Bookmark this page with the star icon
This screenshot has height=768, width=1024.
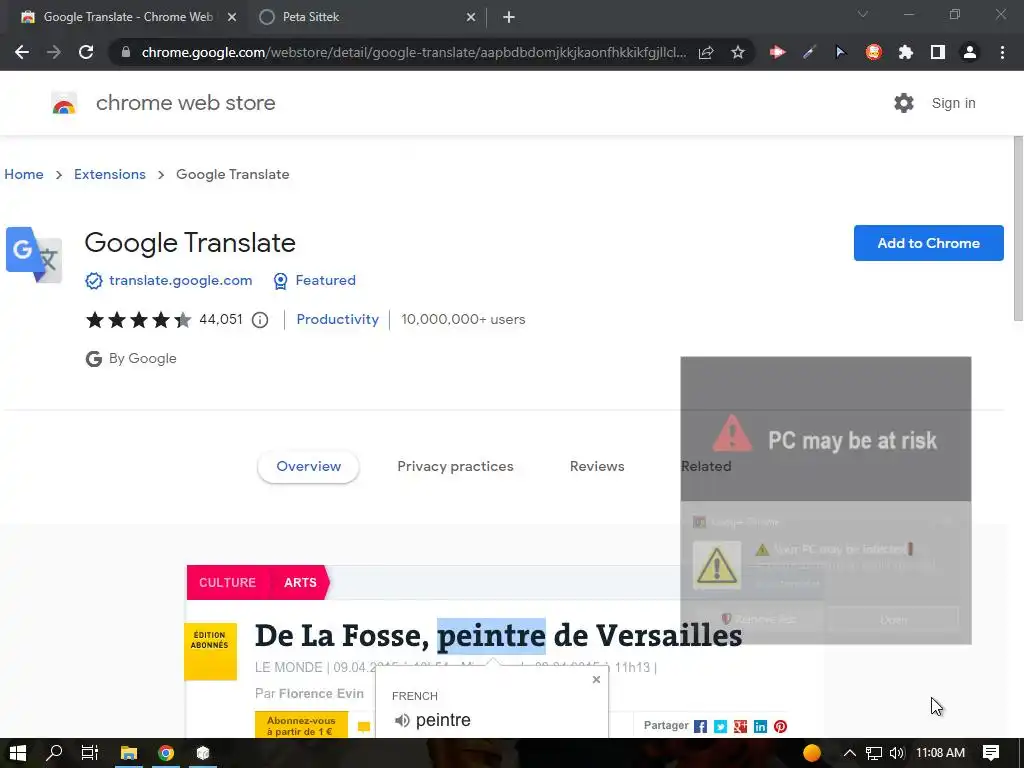click(738, 52)
